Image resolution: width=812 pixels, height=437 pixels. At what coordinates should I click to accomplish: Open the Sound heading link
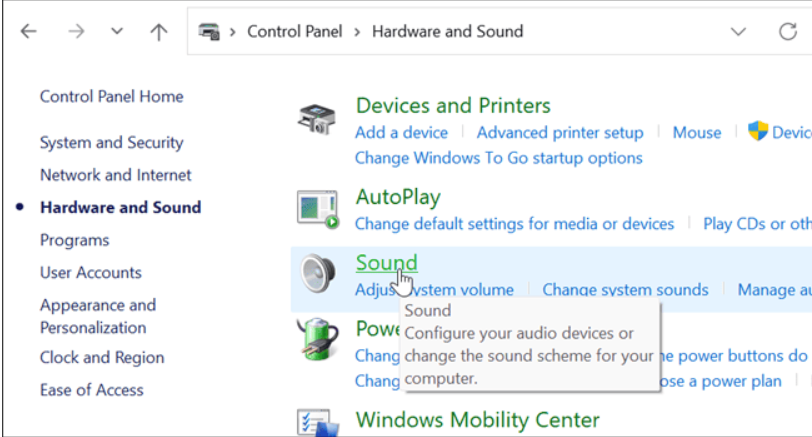click(x=386, y=263)
